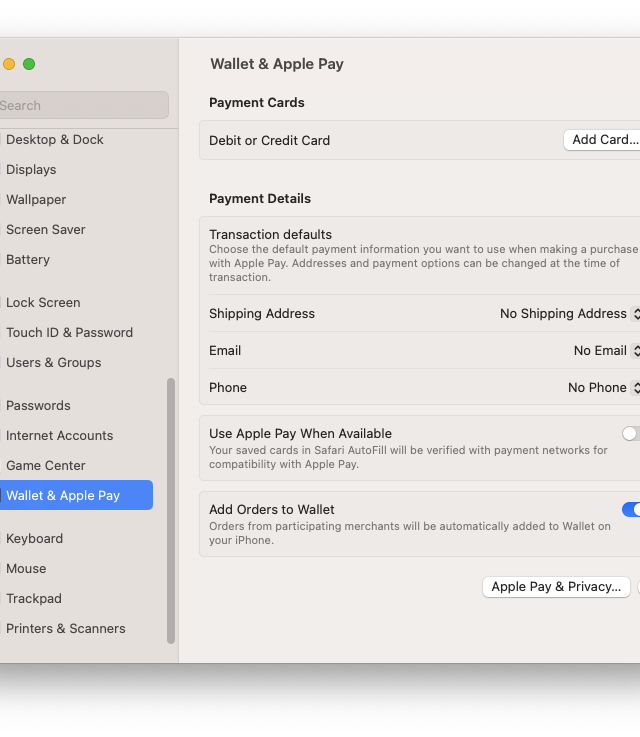
Task: Open Touch ID & Password settings
Action: click(69, 333)
